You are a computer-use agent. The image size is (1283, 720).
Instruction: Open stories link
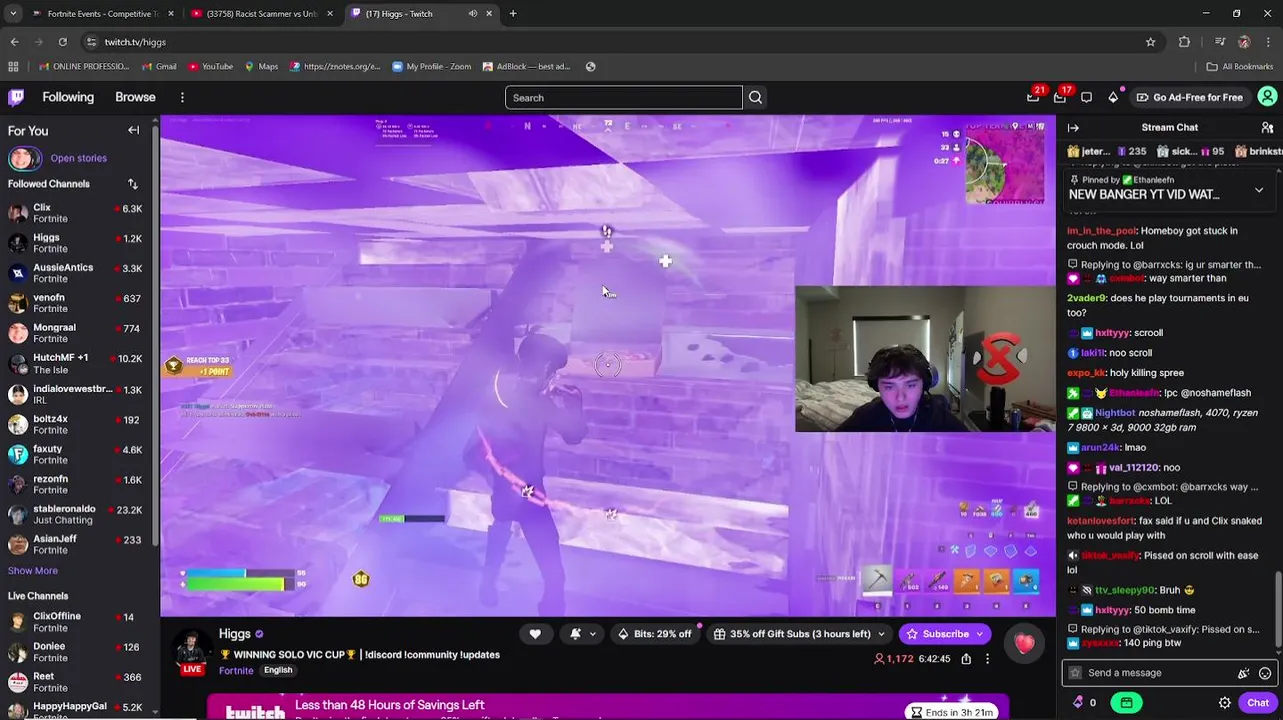point(79,158)
